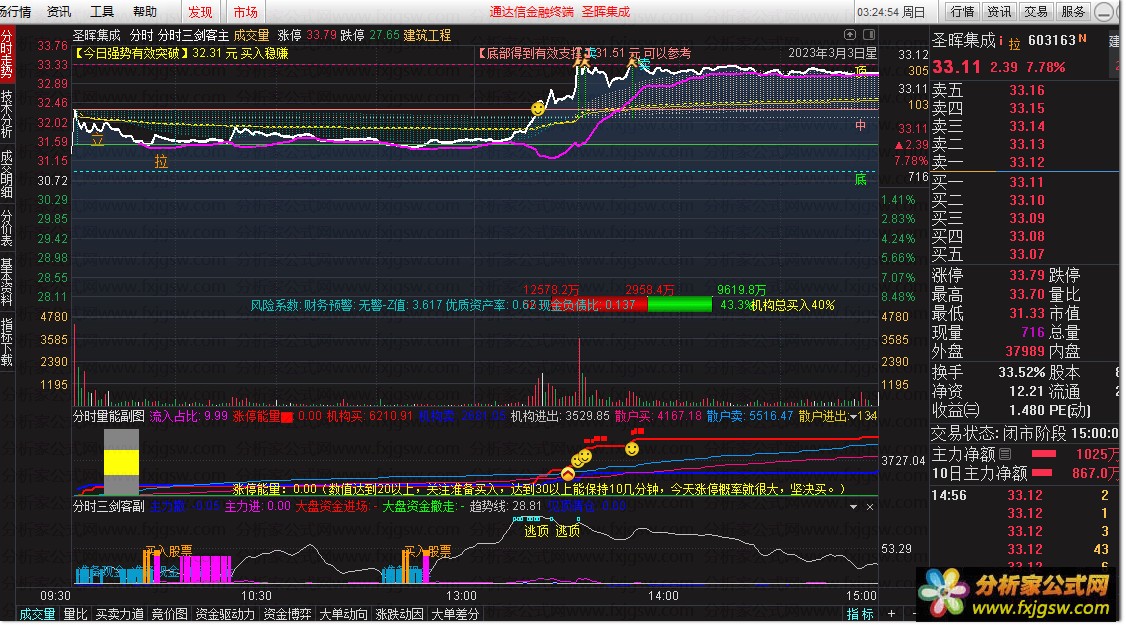
Task: Open the 帮助 menu
Action: point(144,11)
